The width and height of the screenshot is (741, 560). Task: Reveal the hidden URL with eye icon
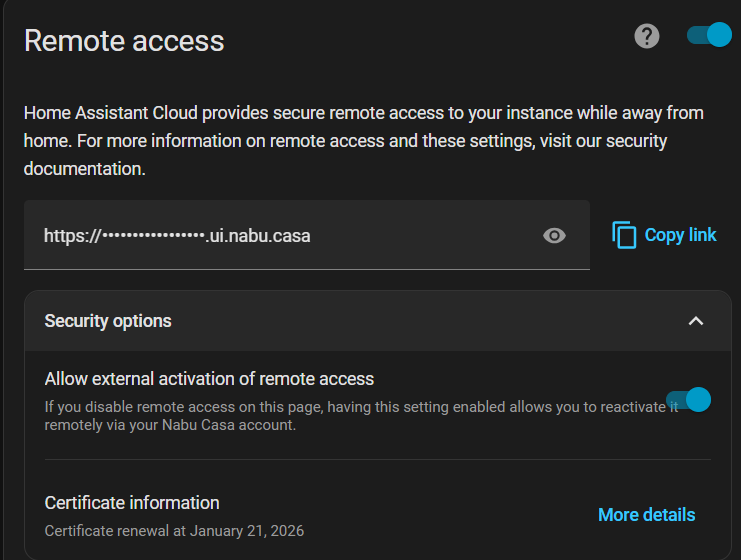554,235
